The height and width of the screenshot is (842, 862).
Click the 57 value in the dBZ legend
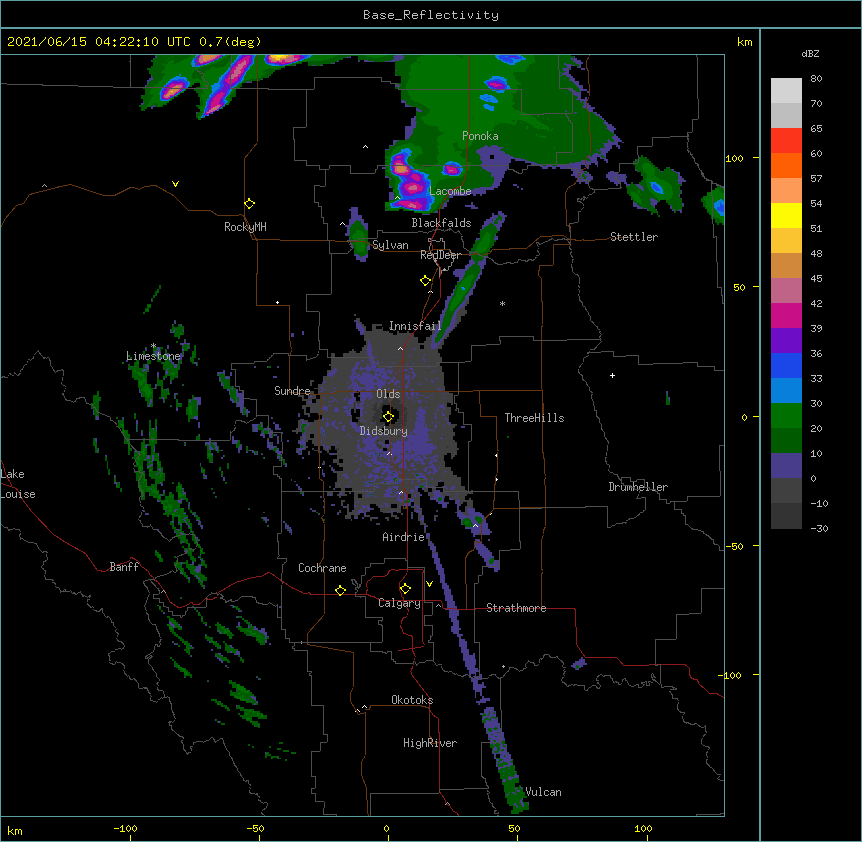pyautogui.click(x=816, y=178)
